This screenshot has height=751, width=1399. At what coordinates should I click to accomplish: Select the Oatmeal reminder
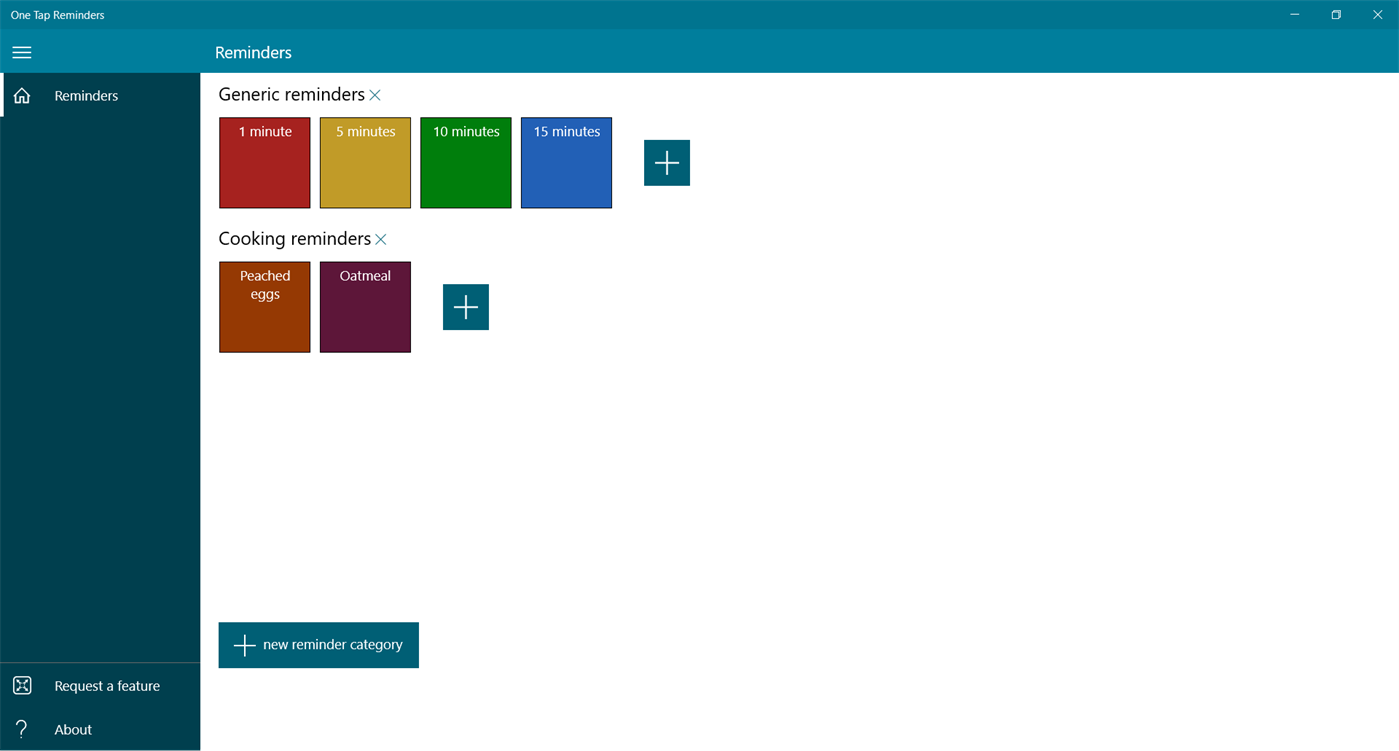coord(365,307)
